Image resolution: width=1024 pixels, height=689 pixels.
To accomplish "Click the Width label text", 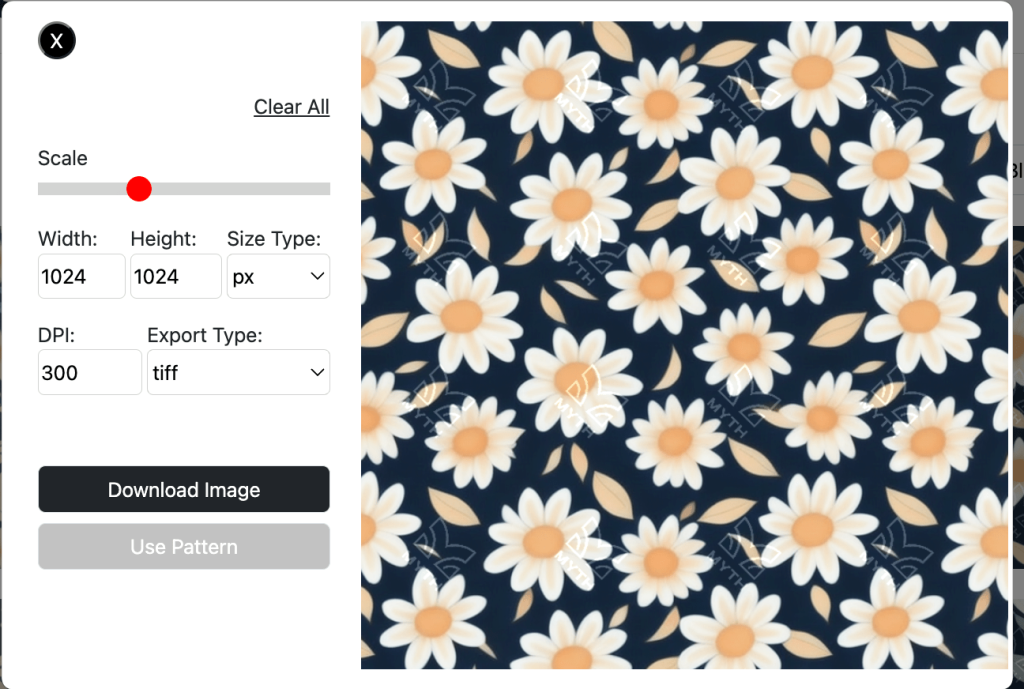I will coord(68,239).
